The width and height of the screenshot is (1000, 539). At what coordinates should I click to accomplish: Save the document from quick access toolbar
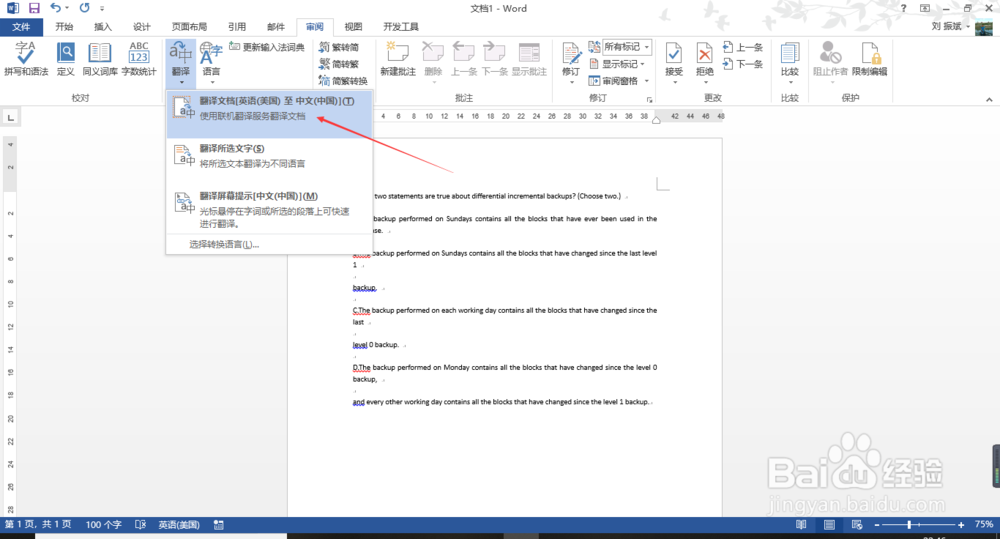coord(34,8)
